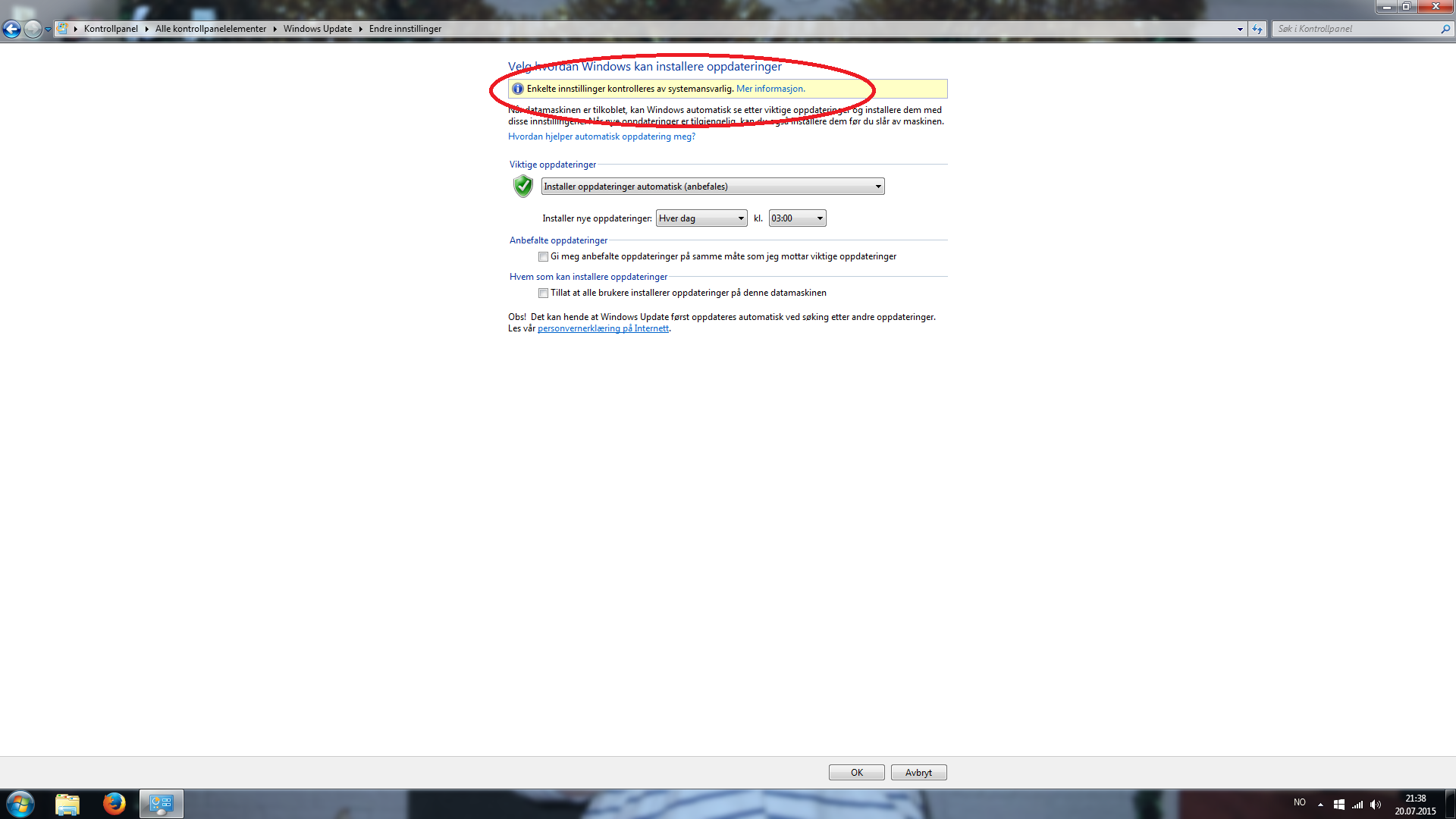Screen dimensions: 1456x819
Task: Click the Show desktop strip
Action: tap(1450, 804)
